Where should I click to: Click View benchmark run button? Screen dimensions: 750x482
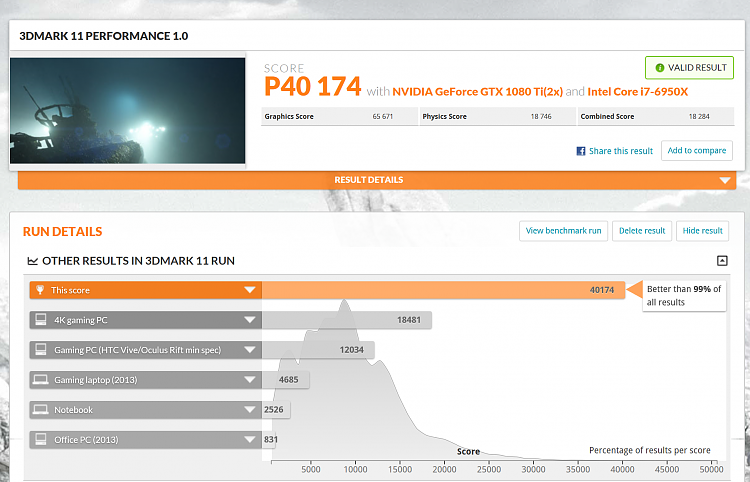tap(563, 231)
